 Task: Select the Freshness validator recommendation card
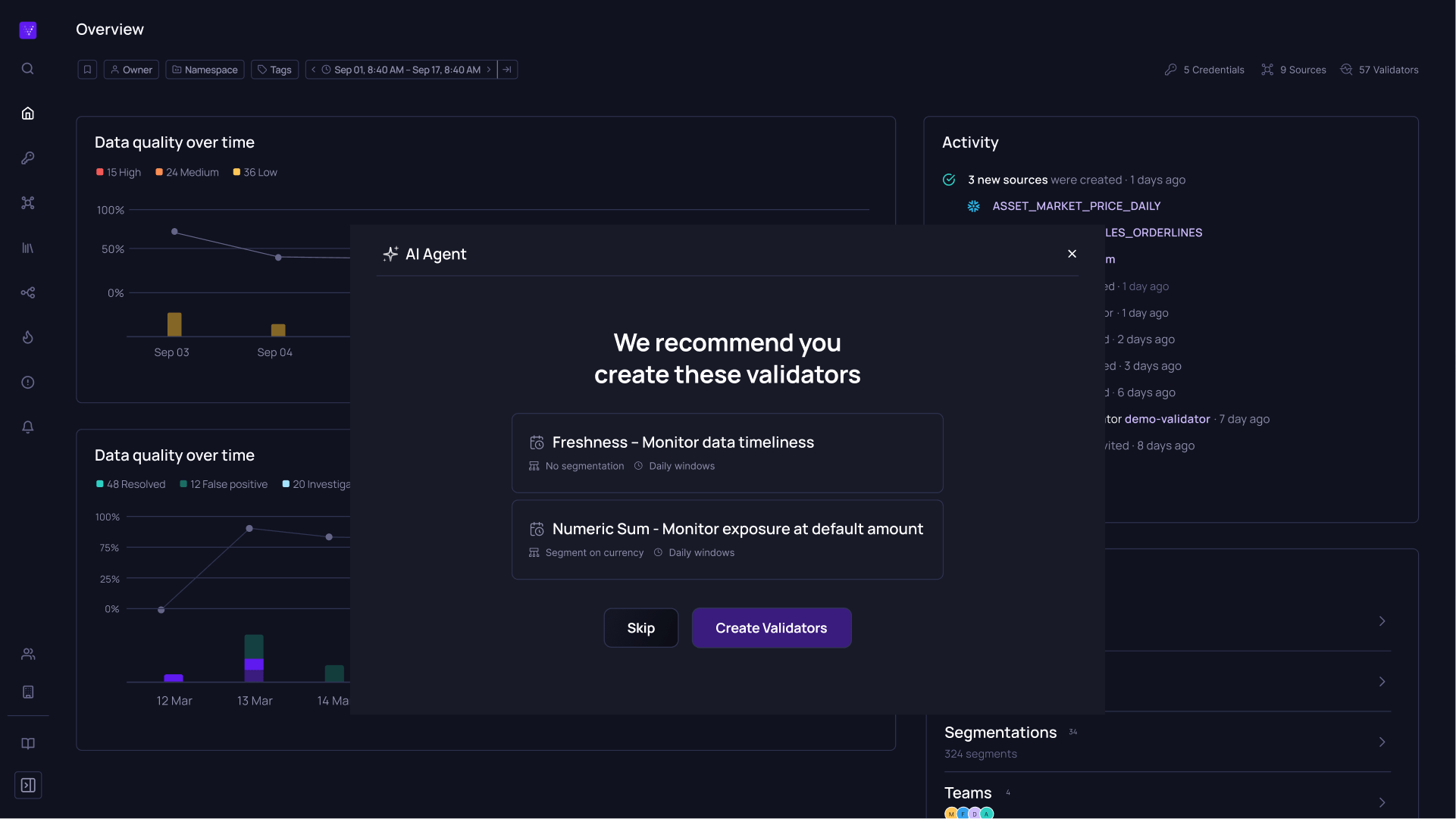click(727, 453)
